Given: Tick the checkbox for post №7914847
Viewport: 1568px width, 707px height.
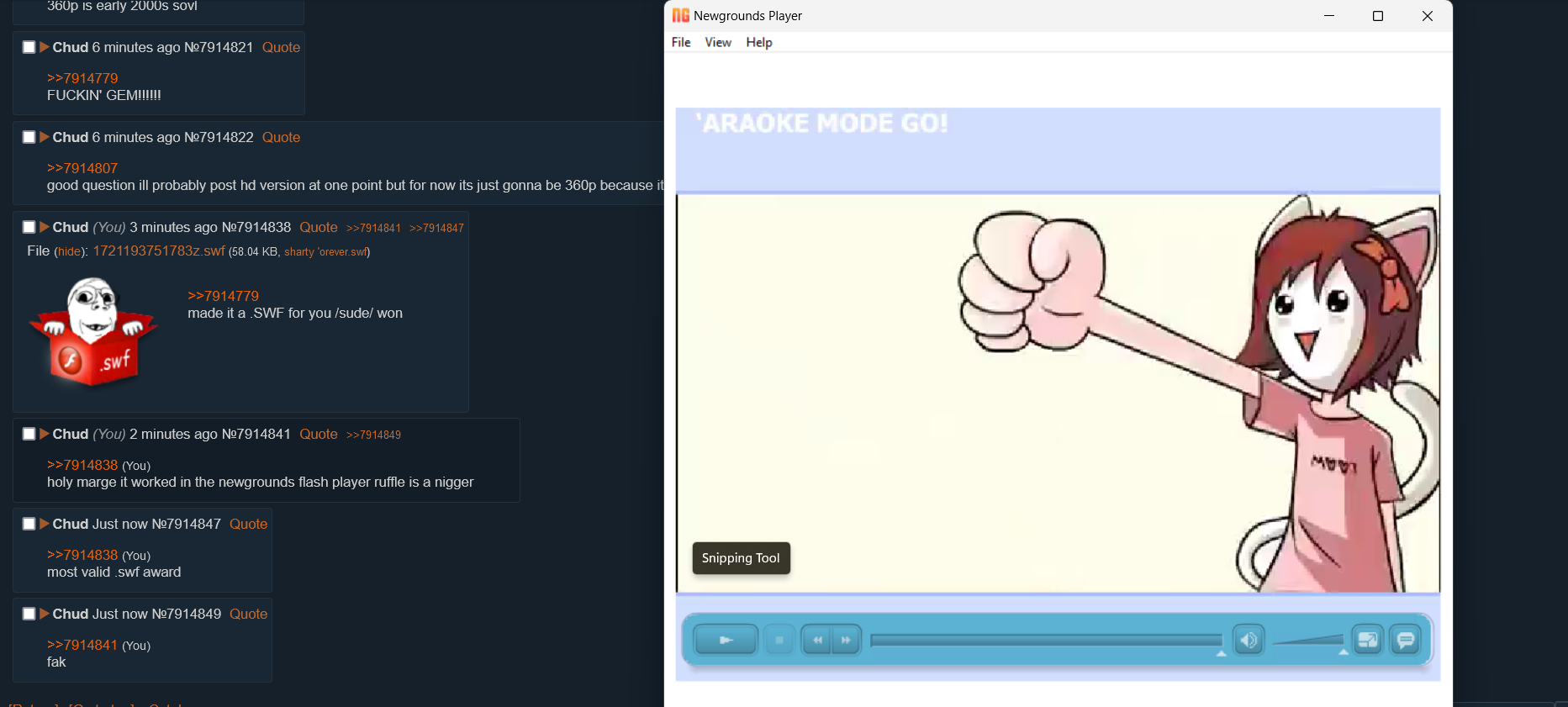Looking at the screenshot, I should click(29, 524).
